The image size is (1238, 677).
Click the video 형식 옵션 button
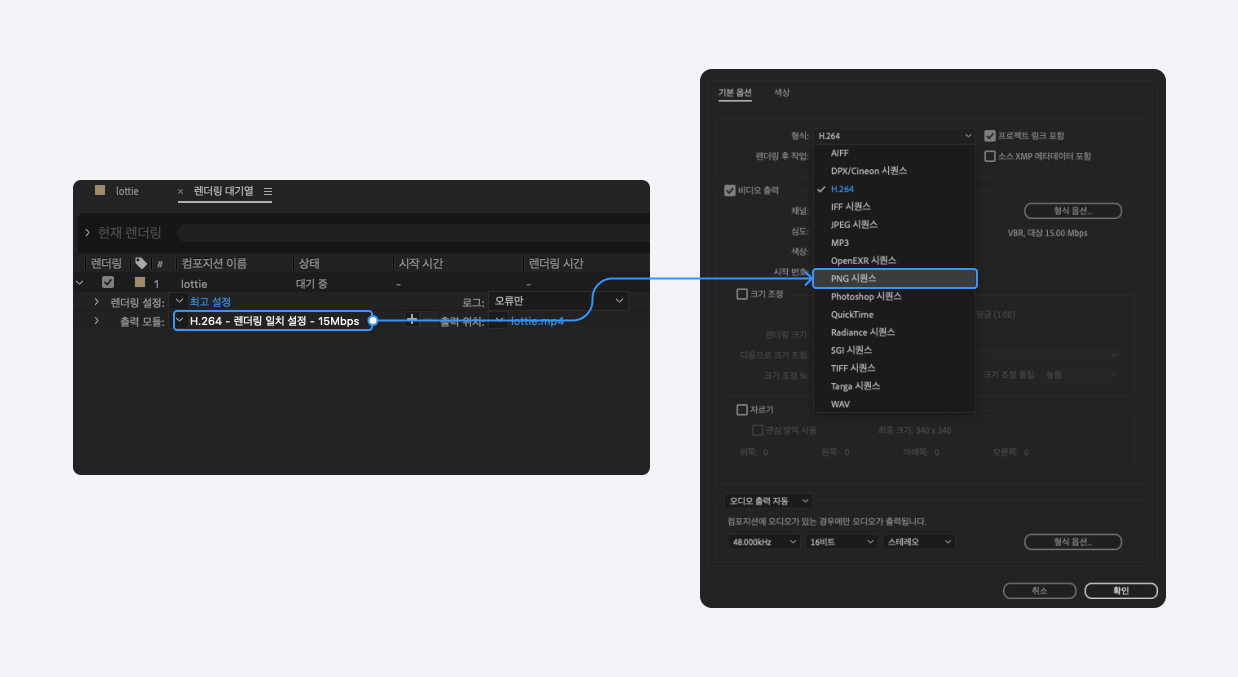point(1073,211)
